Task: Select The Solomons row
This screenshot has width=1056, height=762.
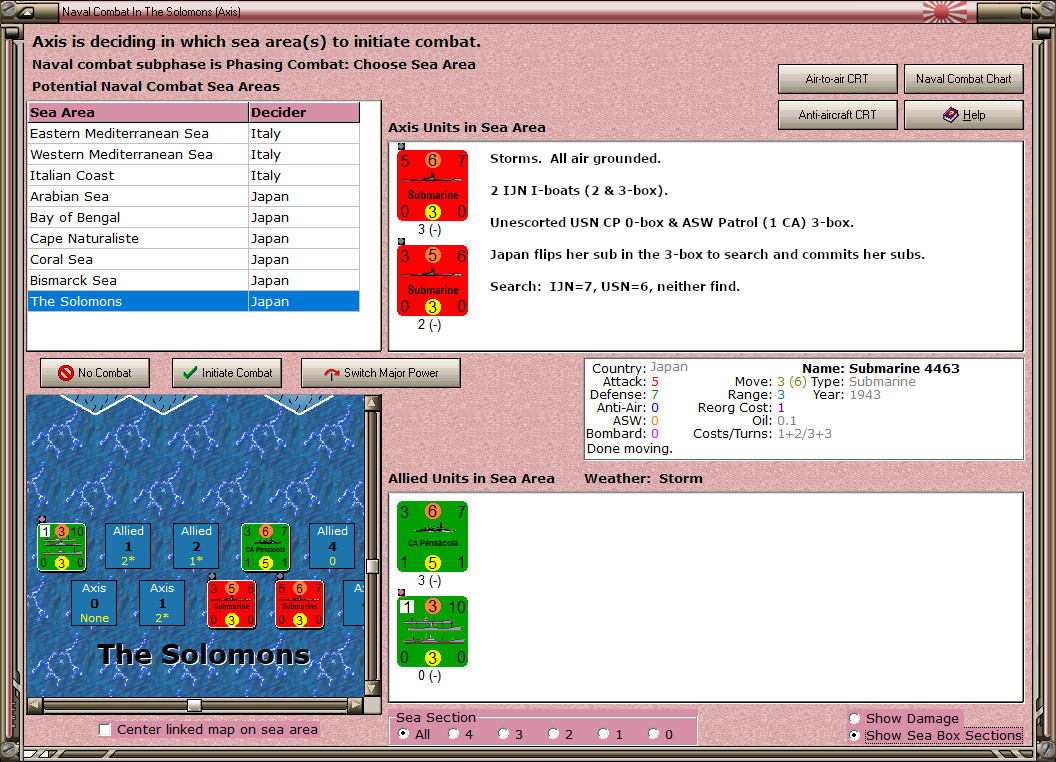Action: tap(193, 301)
